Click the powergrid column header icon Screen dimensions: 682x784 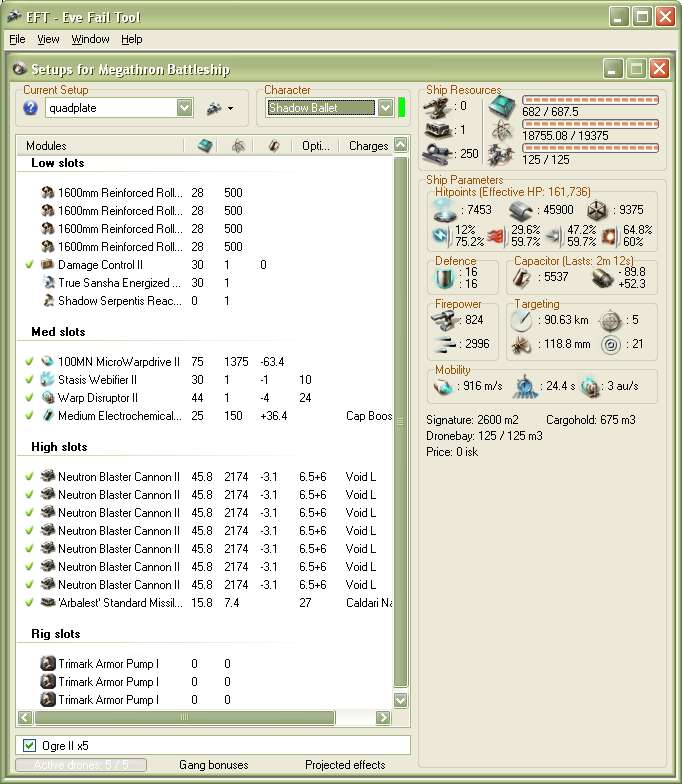coord(238,146)
